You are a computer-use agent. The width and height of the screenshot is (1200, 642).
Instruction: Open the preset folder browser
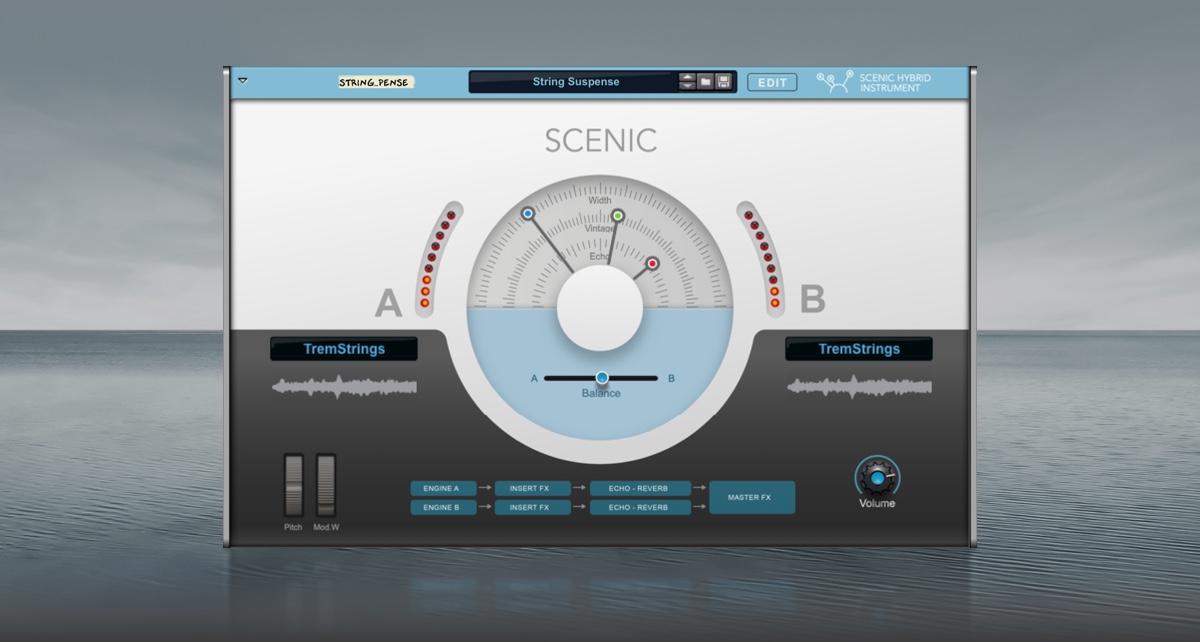[x=705, y=81]
